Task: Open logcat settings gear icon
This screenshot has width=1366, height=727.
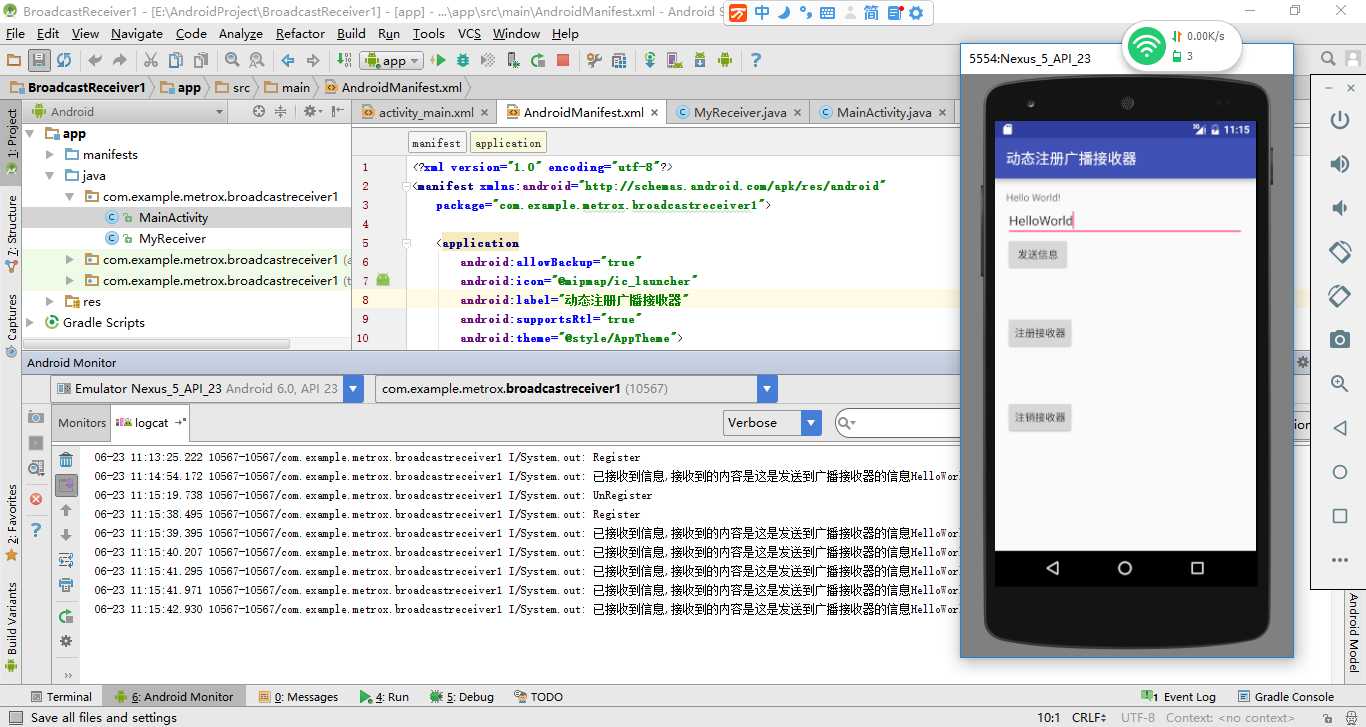Action: [66, 641]
